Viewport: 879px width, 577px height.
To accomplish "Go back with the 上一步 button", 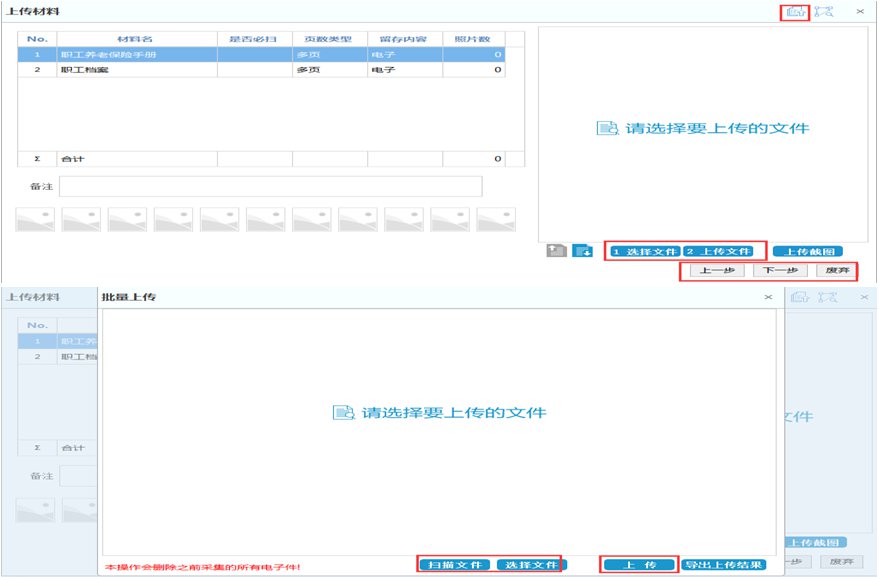I will pos(717,270).
